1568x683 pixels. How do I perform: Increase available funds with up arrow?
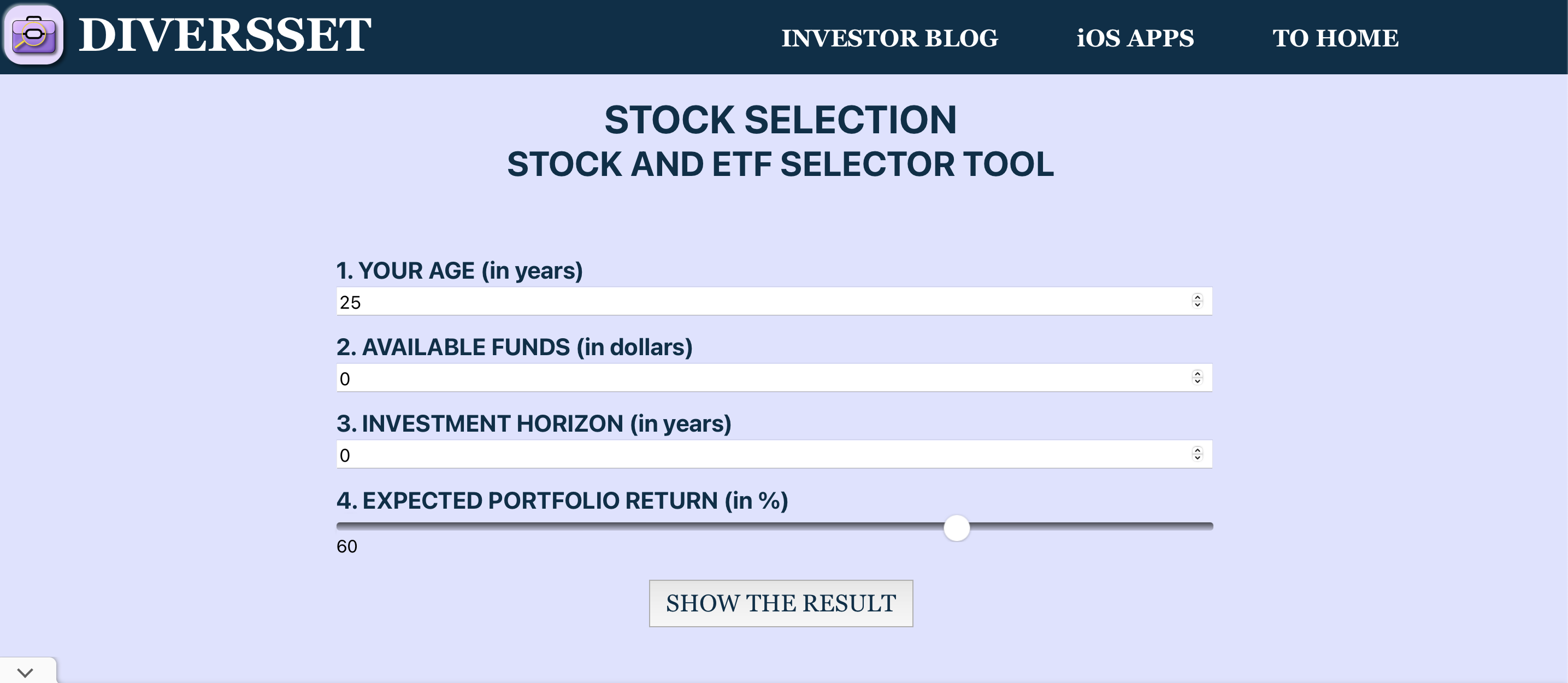pos(1197,373)
